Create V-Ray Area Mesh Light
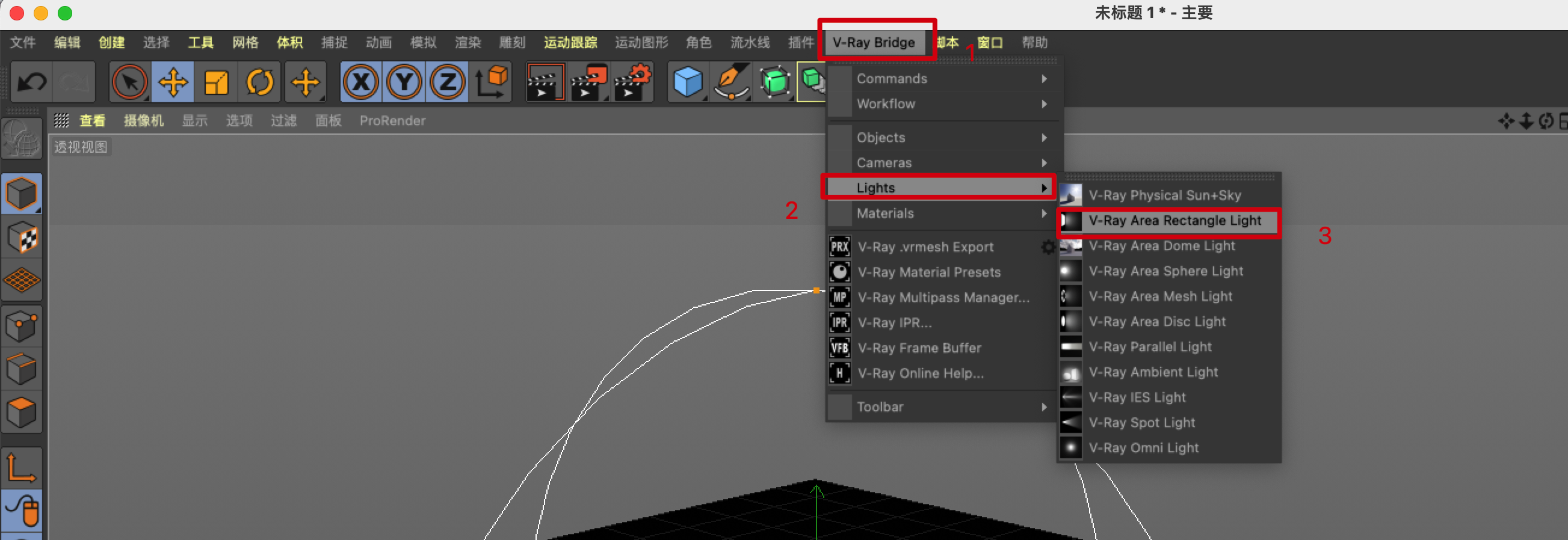Image resolution: width=1568 pixels, height=540 pixels. [x=1169, y=296]
